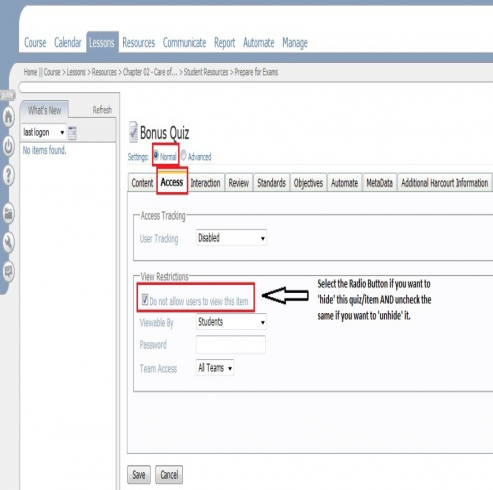The image size is (493, 490).
Task: Click the power/logout icon in sidebar
Action: click(x=8, y=146)
